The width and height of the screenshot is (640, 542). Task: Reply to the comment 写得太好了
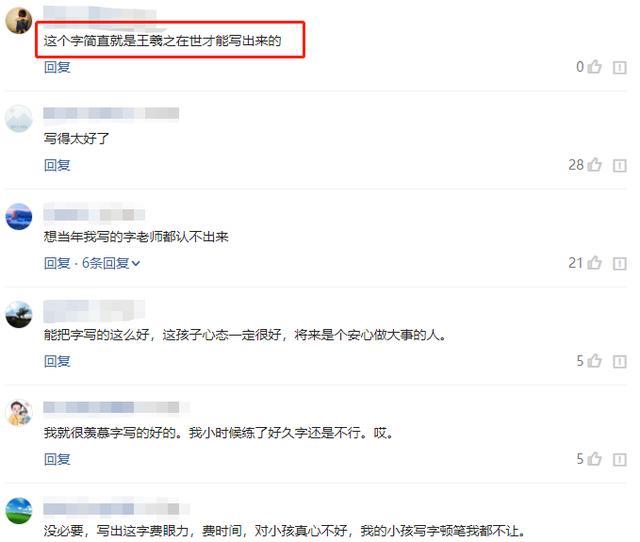coord(57,165)
